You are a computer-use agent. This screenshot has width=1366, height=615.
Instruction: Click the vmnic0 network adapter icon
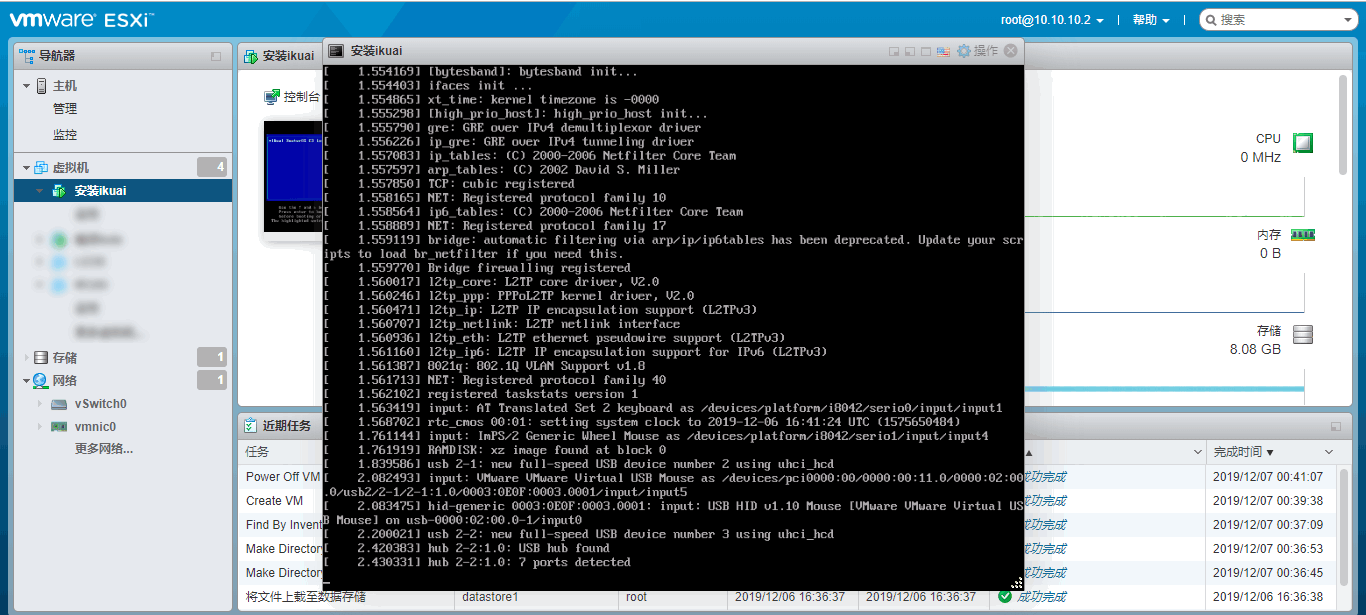tap(59, 427)
